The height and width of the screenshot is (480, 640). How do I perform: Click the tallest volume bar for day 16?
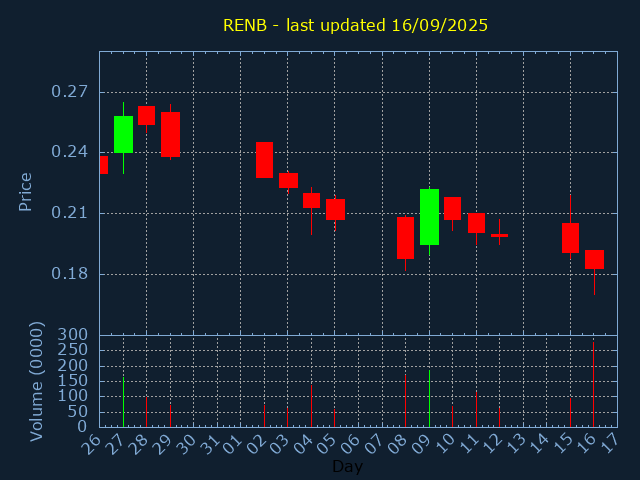(x=593, y=384)
